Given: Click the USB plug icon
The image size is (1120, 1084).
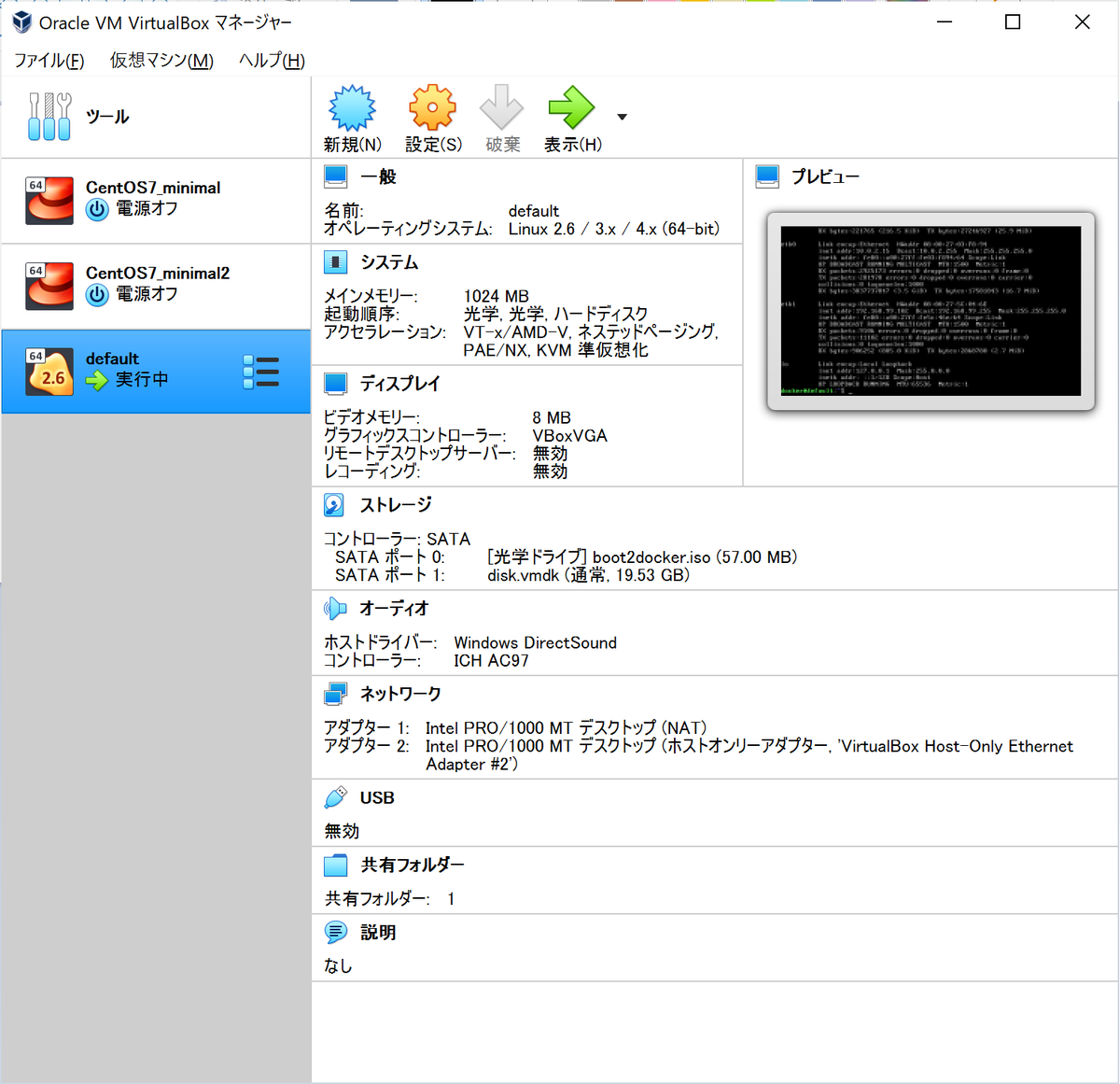Looking at the screenshot, I should 335,798.
